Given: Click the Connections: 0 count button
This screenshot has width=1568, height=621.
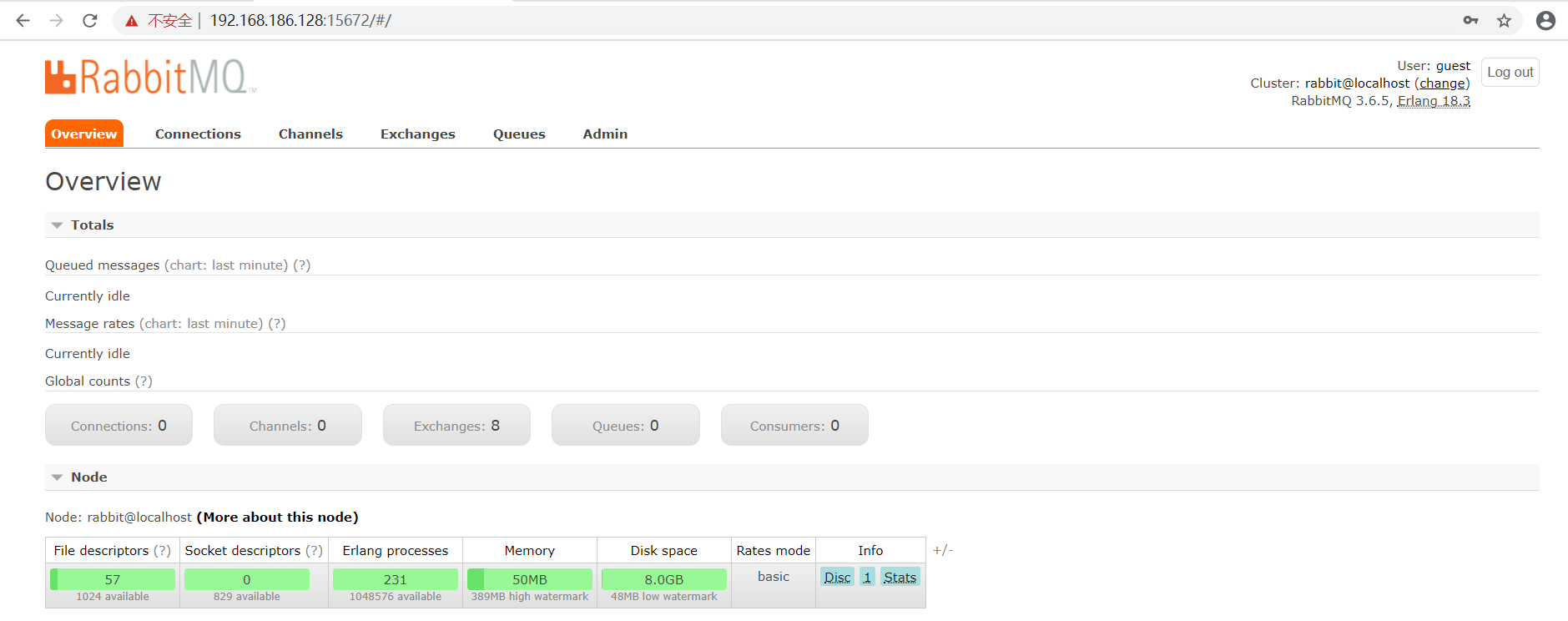Looking at the screenshot, I should [x=118, y=425].
